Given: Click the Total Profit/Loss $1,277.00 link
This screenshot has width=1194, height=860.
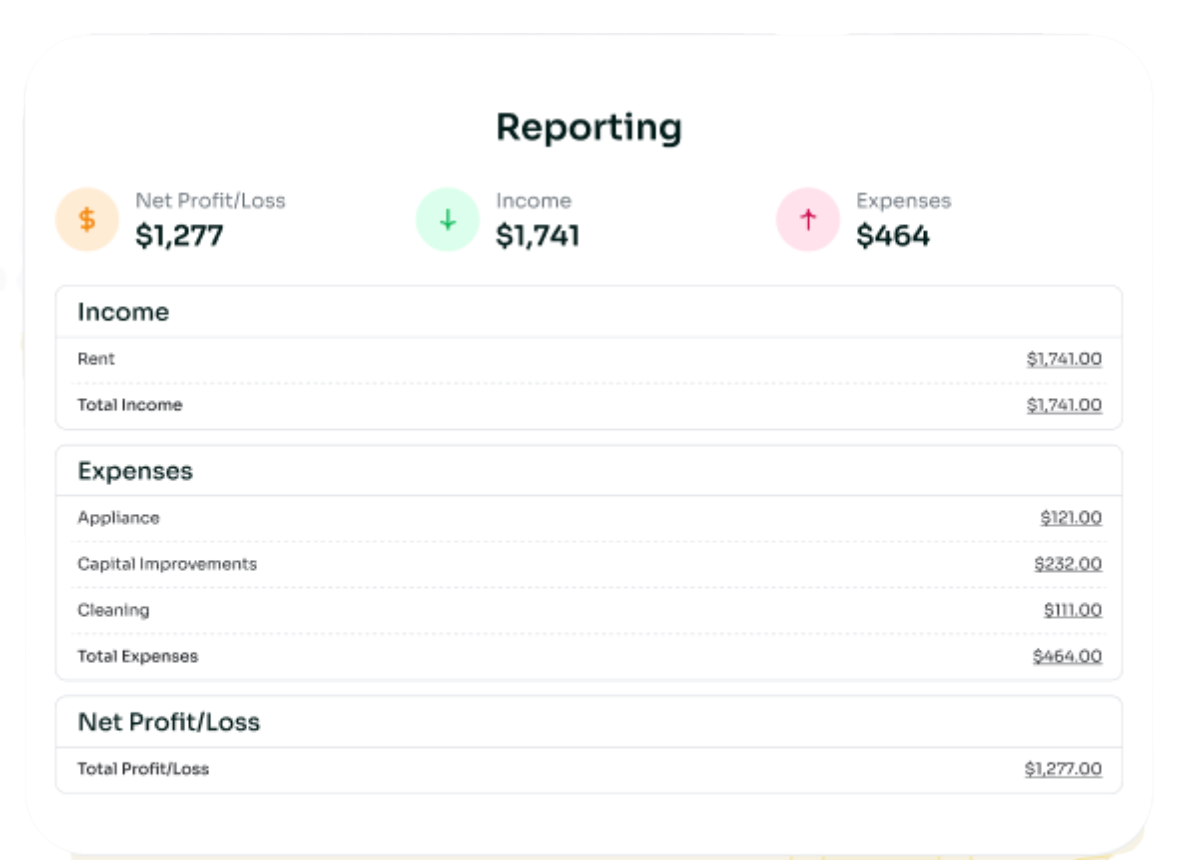Looking at the screenshot, I should [x=1063, y=769].
